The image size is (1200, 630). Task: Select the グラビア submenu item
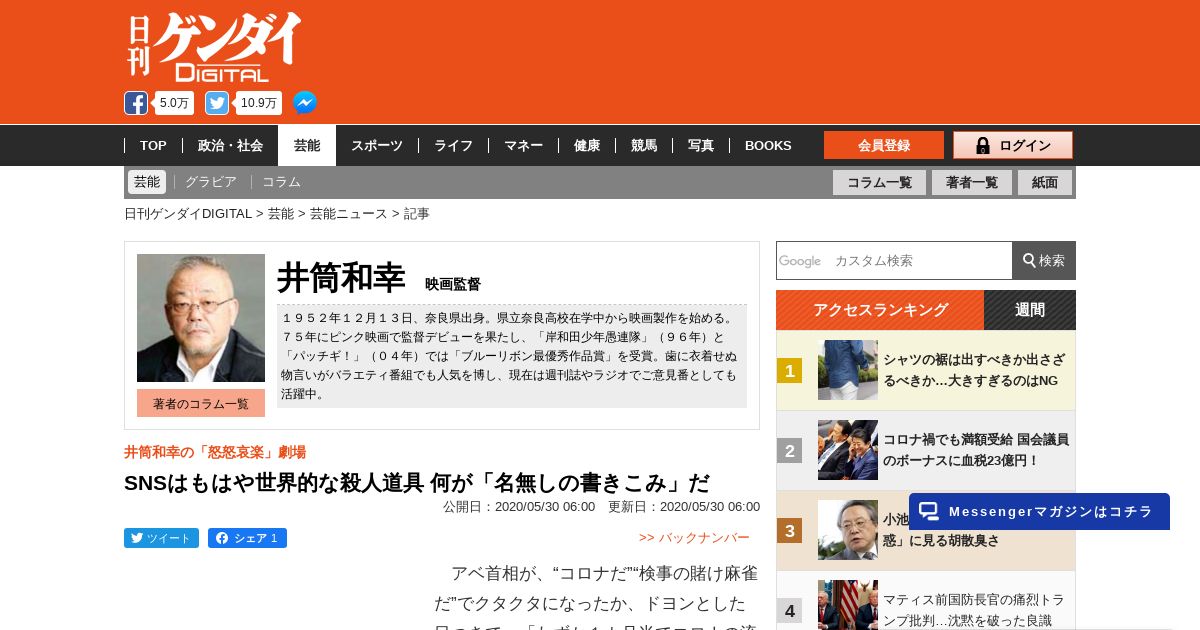pos(211,182)
